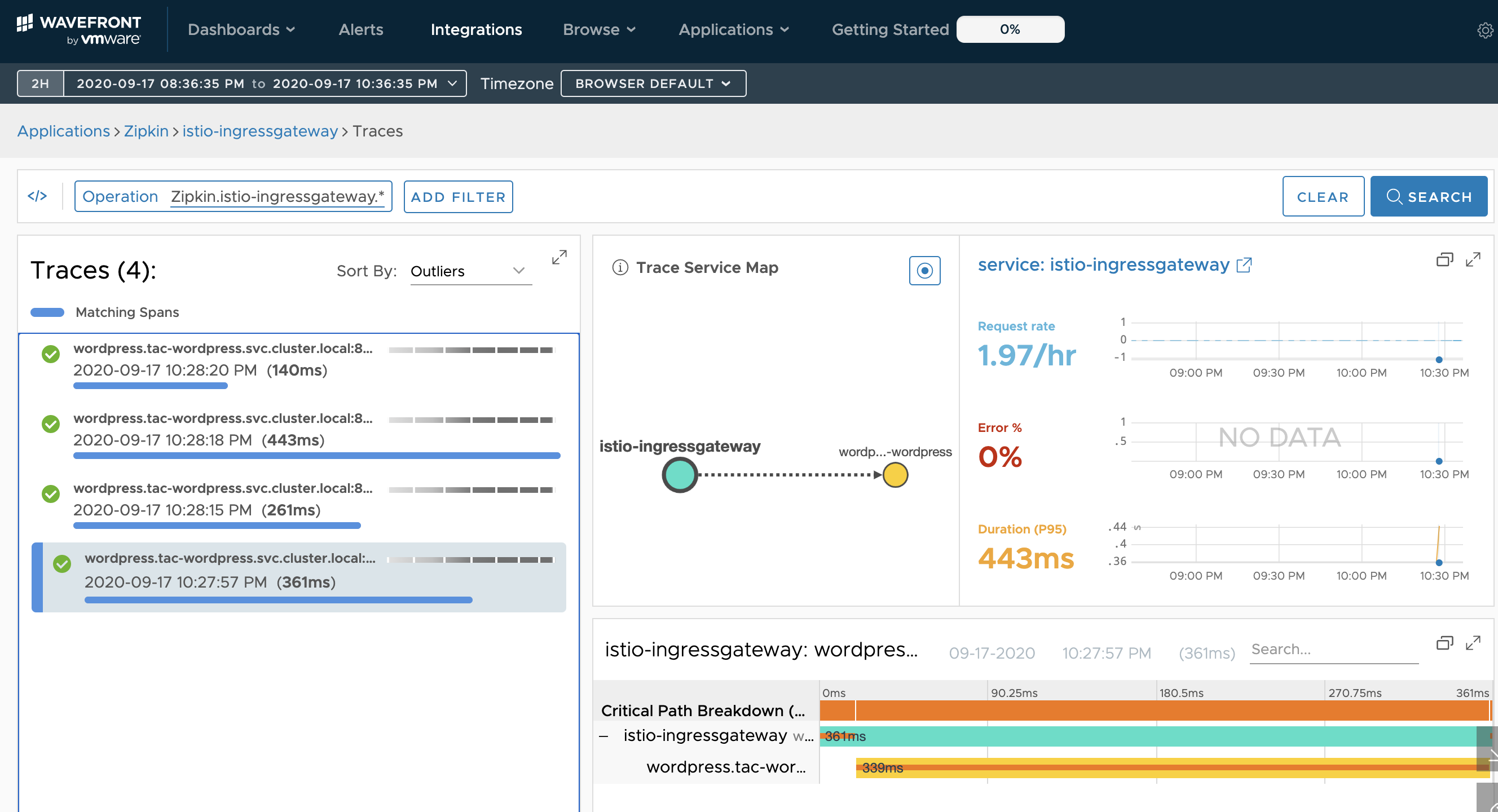Expand the trace detail panel to fullscreen
The width and height of the screenshot is (1498, 812).
point(1473,643)
